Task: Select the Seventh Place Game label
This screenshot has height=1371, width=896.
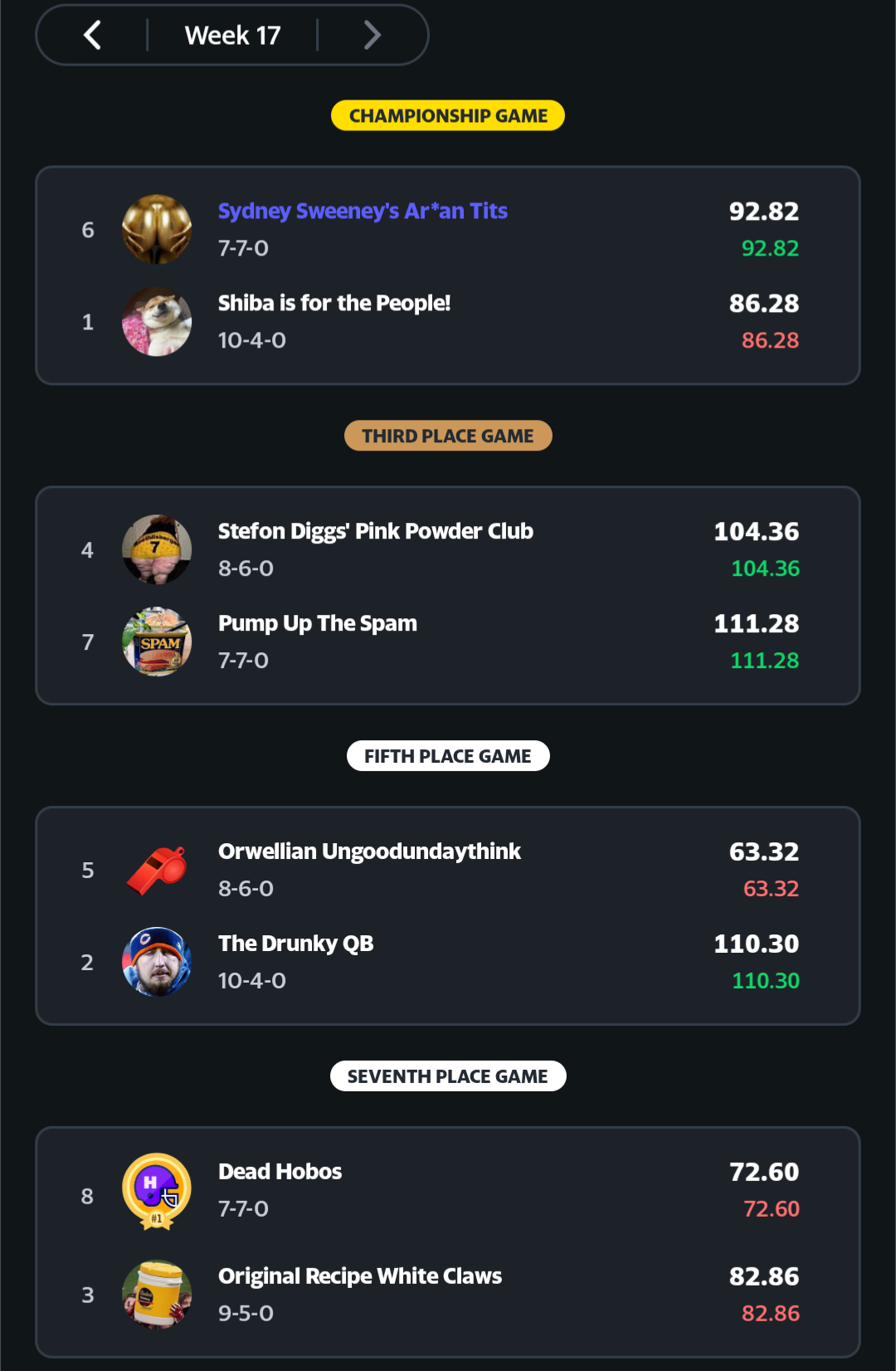Action: [448, 1076]
